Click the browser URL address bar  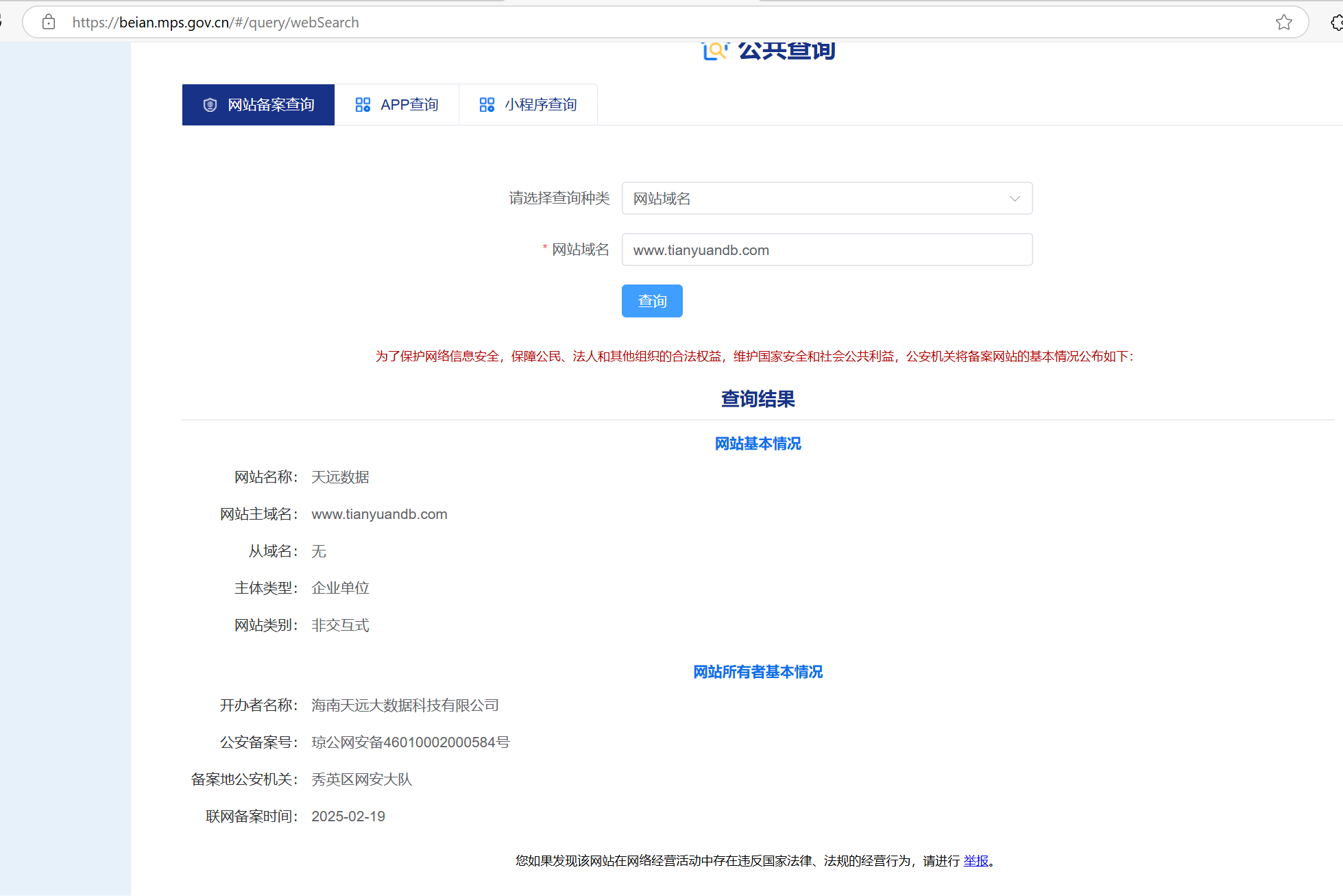pyautogui.click(x=617, y=23)
